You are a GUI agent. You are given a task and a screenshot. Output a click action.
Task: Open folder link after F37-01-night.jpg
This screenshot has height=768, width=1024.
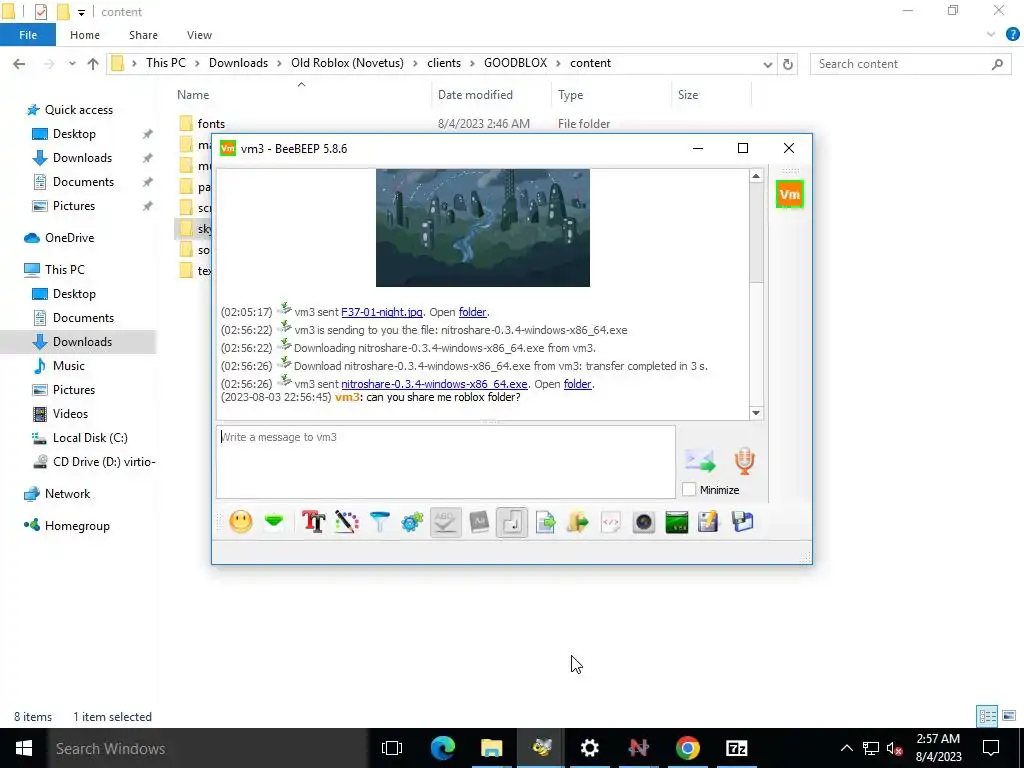(x=472, y=312)
